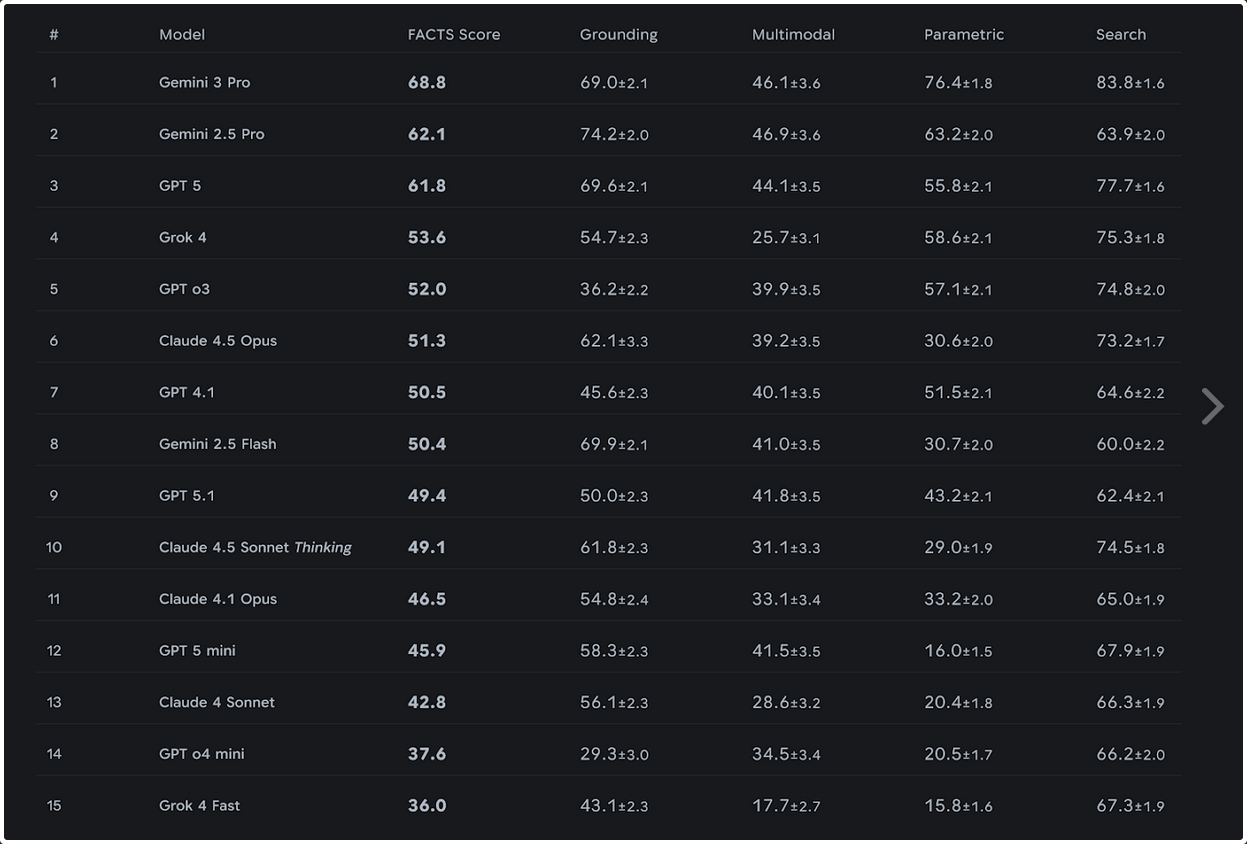Select Claude 4.1 Opus model name

217,598
